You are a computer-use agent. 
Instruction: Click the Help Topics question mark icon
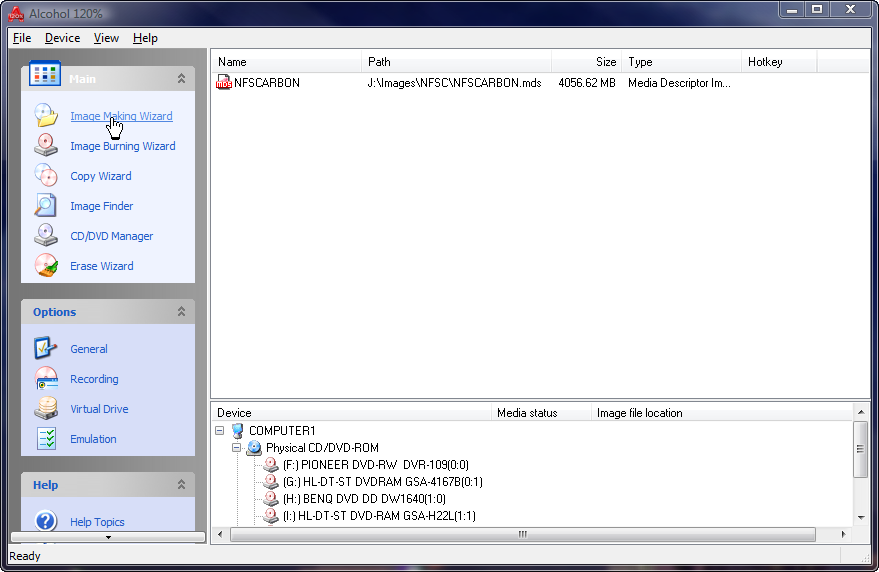point(46,520)
